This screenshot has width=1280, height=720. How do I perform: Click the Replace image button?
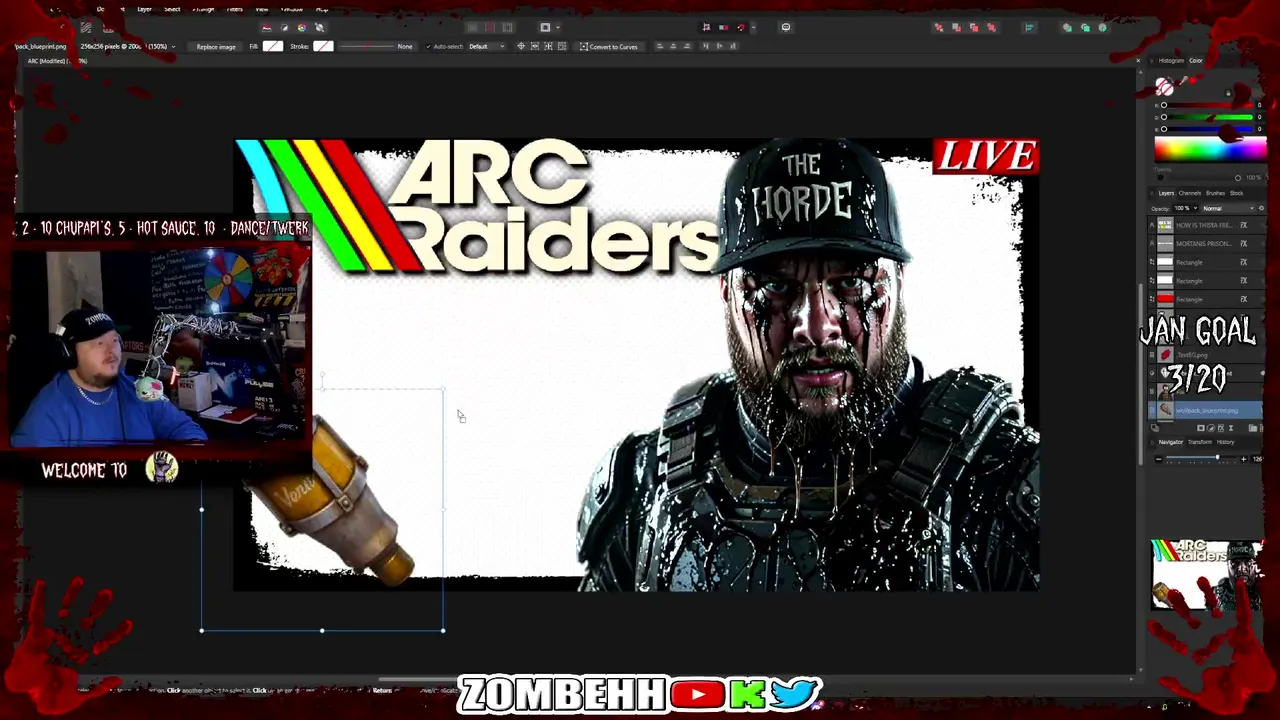(216, 47)
